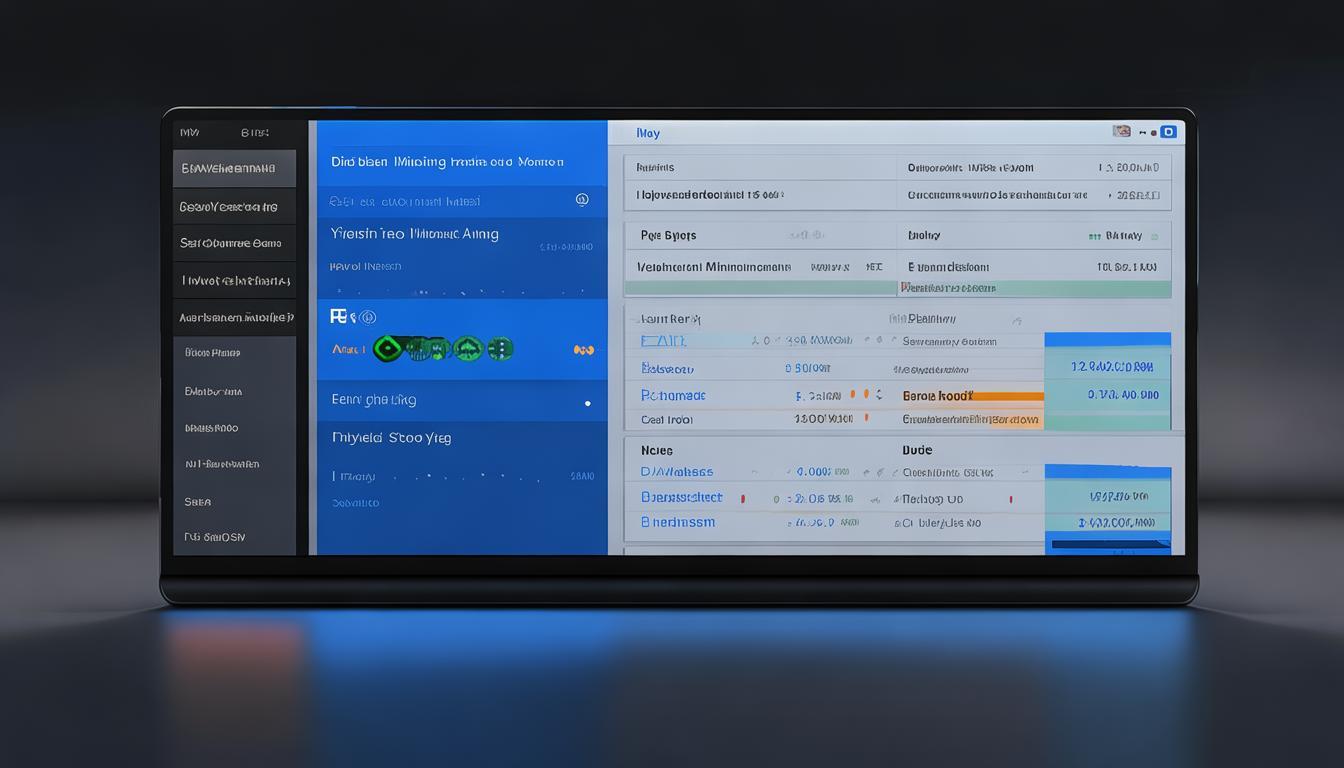Click the blue 'B hedrassm' link
The height and width of the screenshot is (768, 1344).
point(678,522)
